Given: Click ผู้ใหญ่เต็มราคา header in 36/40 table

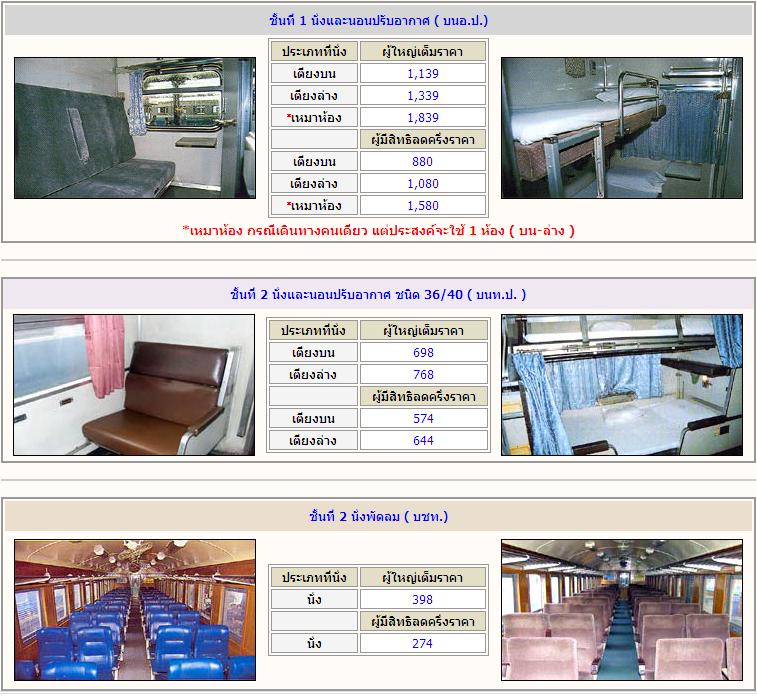Looking at the screenshot, I should tap(423, 330).
